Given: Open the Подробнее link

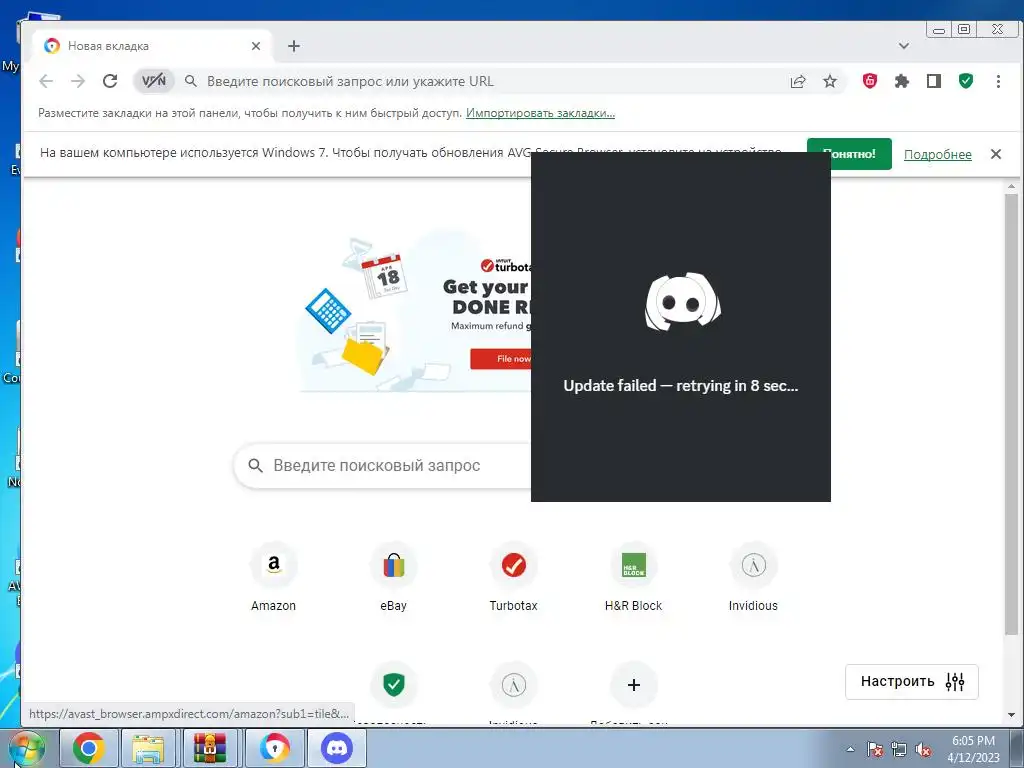Looking at the screenshot, I should click(x=937, y=155).
